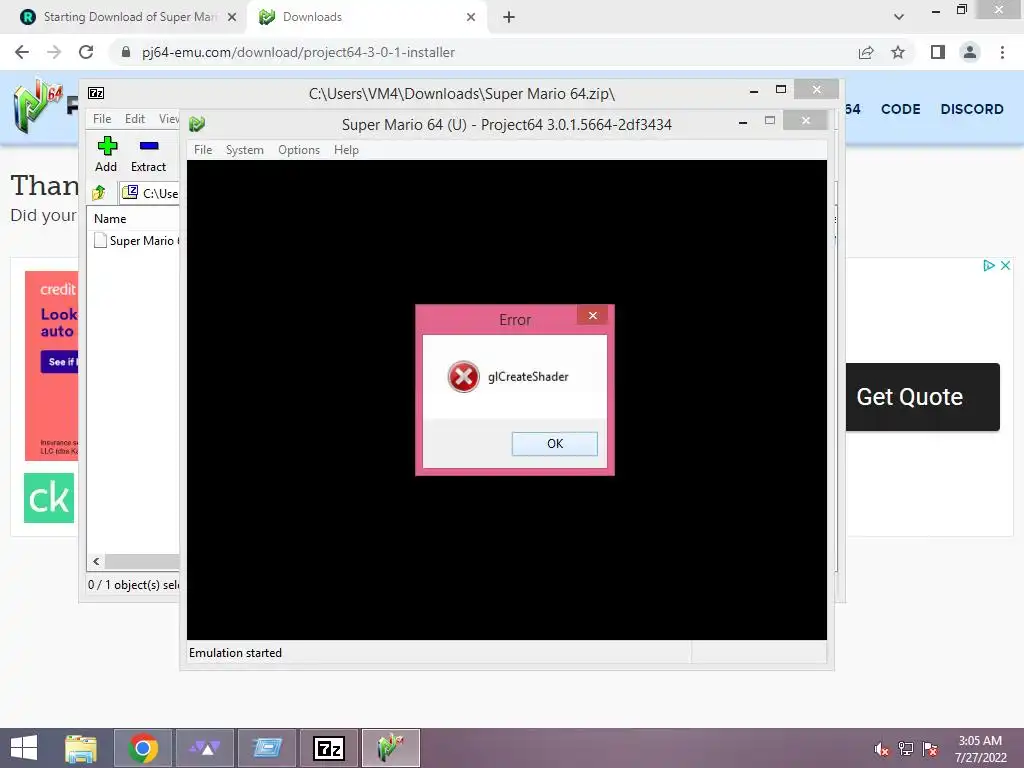Open the Project64 File menu
The image size is (1024, 768).
203,150
